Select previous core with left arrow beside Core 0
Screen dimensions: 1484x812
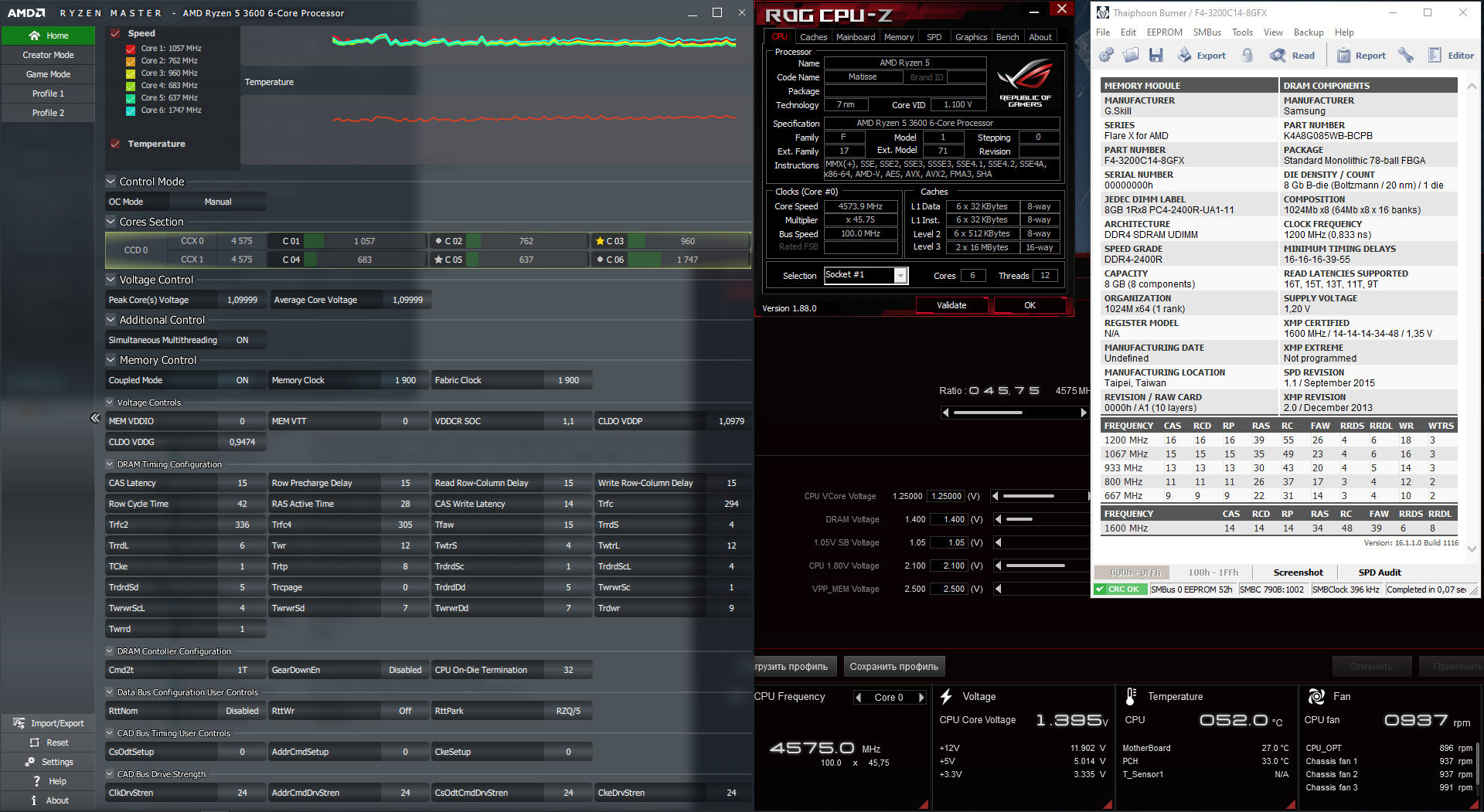(858, 698)
